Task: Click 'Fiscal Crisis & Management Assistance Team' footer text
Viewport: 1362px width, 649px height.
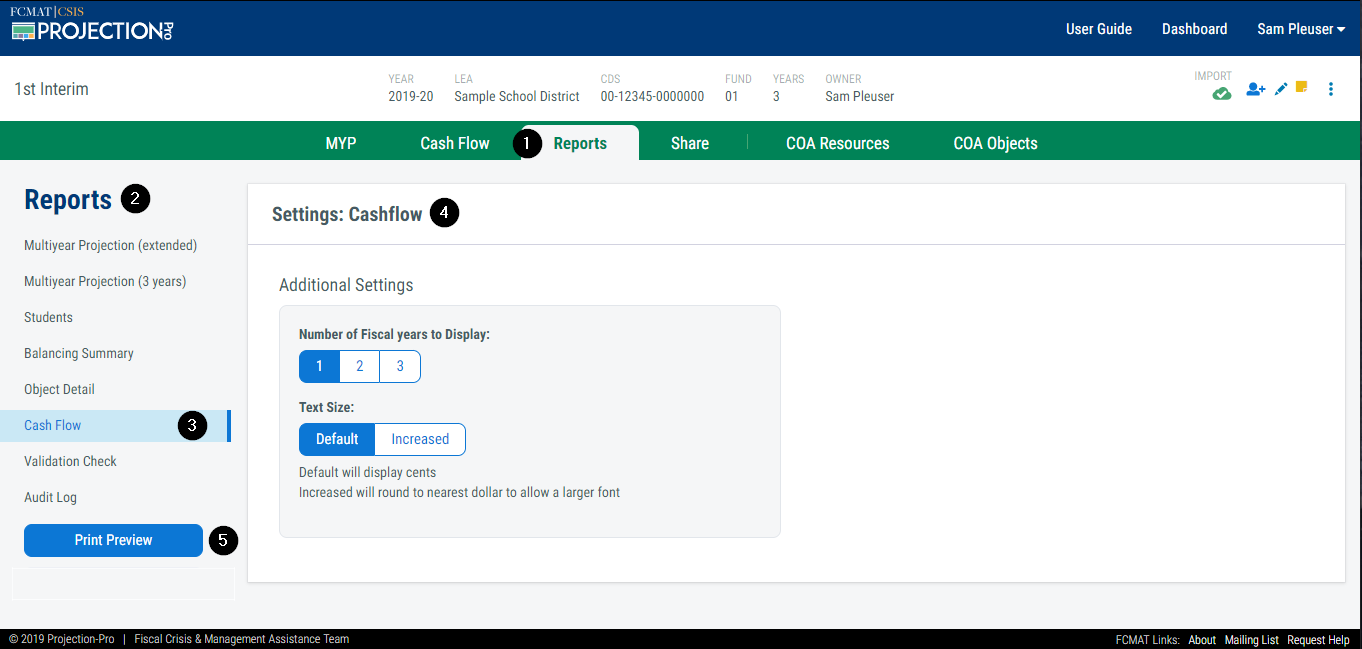Action: [x=242, y=639]
